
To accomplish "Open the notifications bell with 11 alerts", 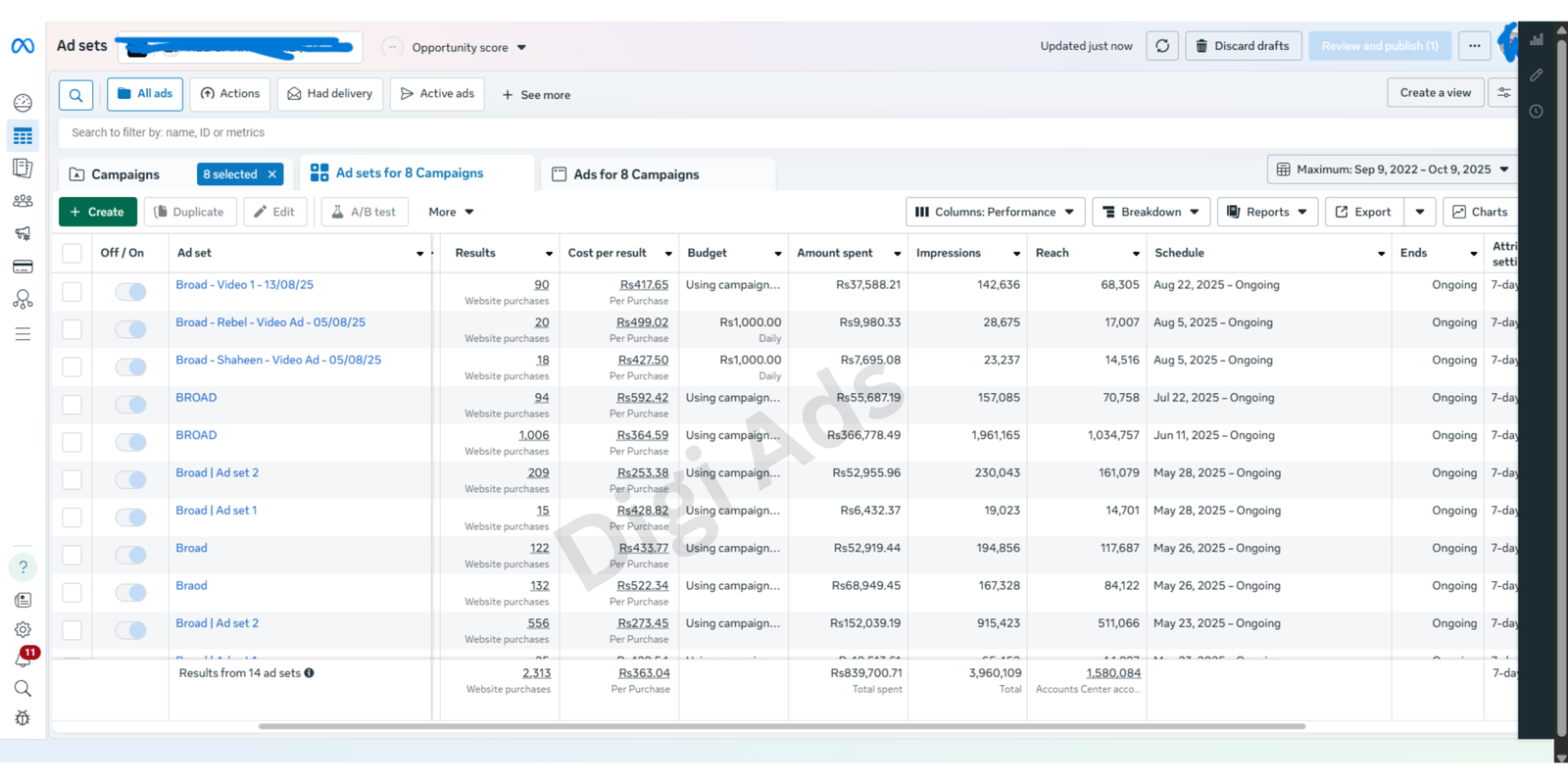I will pyautogui.click(x=24, y=658).
